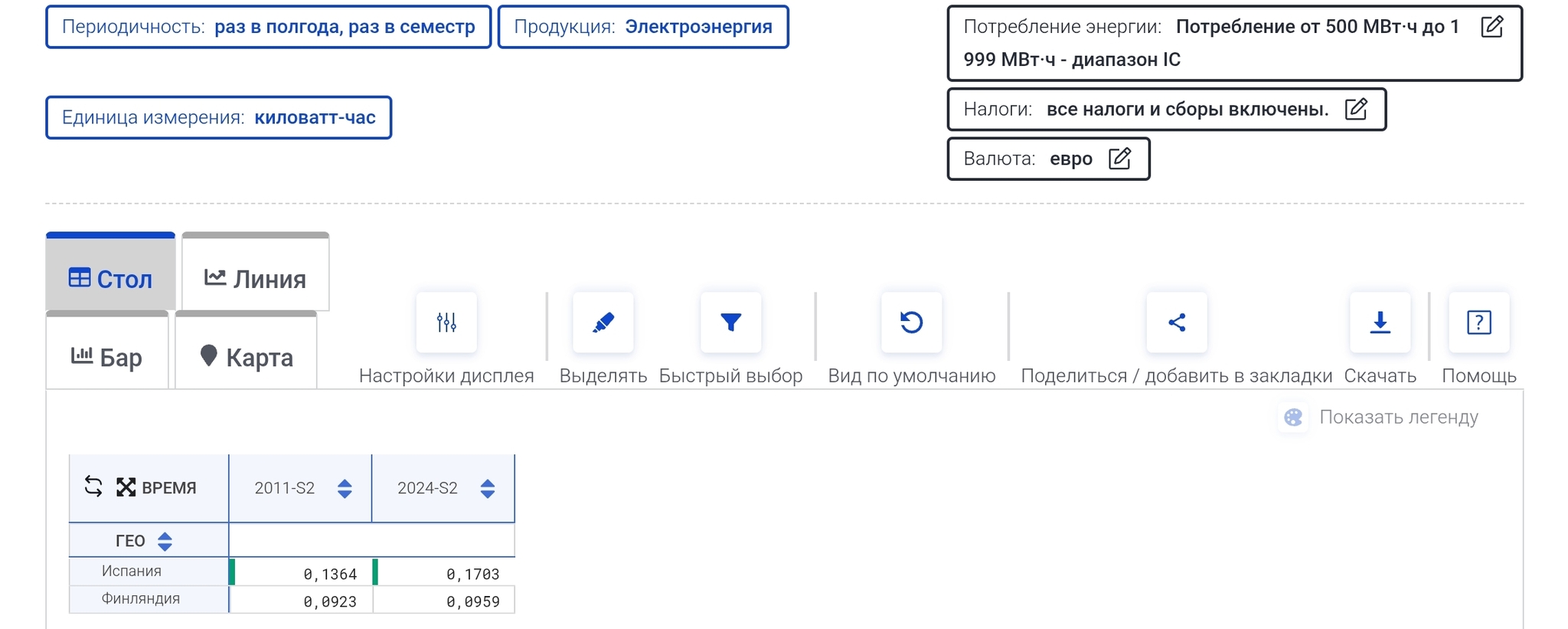This screenshot has height=629, width=1568.
Task: Open the Карта map tab
Action: pos(247,357)
